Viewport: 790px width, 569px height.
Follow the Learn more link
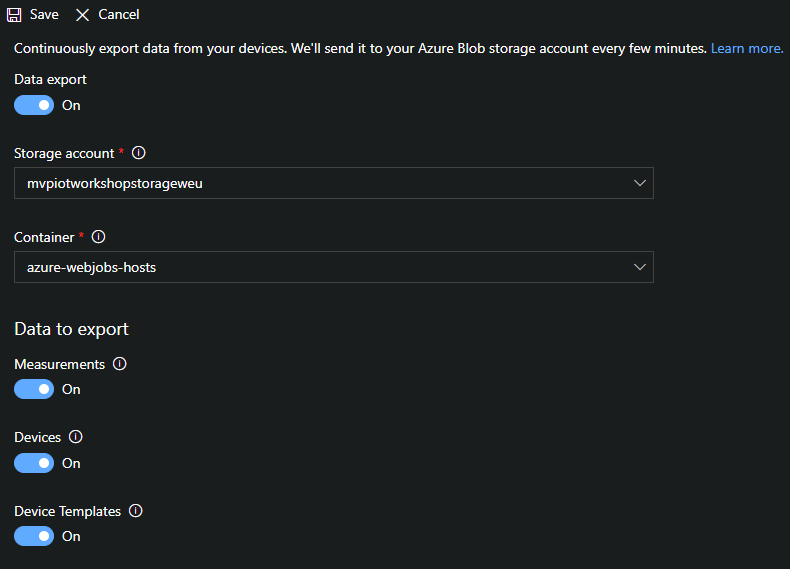point(746,48)
